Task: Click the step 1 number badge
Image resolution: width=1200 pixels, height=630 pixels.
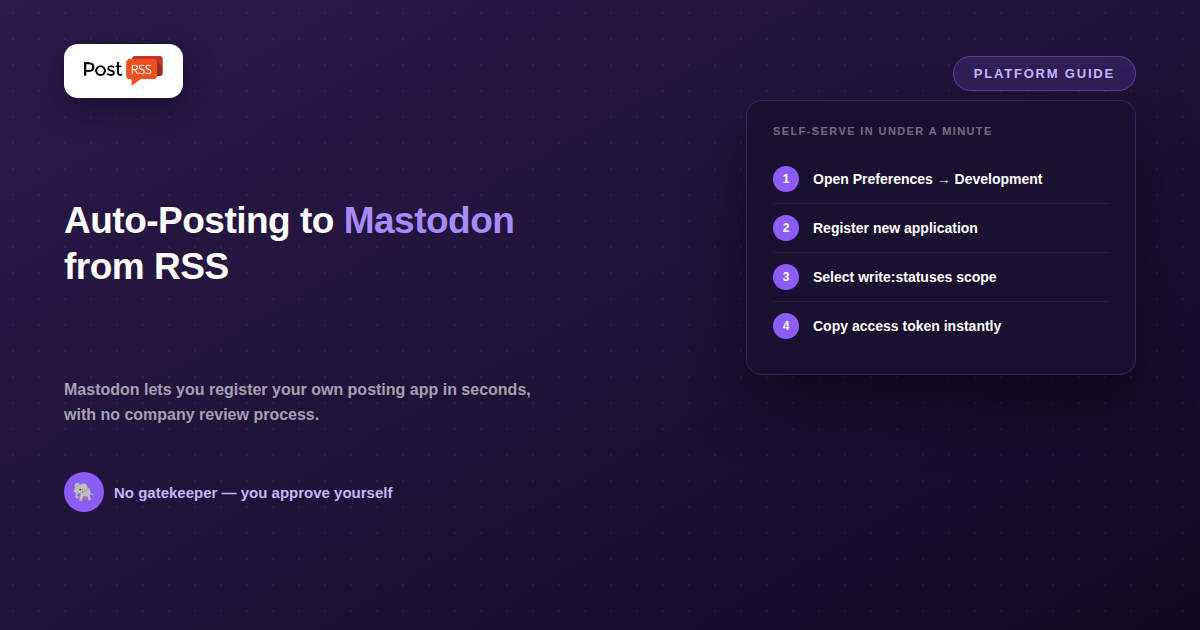Action: pyautogui.click(x=786, y=179)
